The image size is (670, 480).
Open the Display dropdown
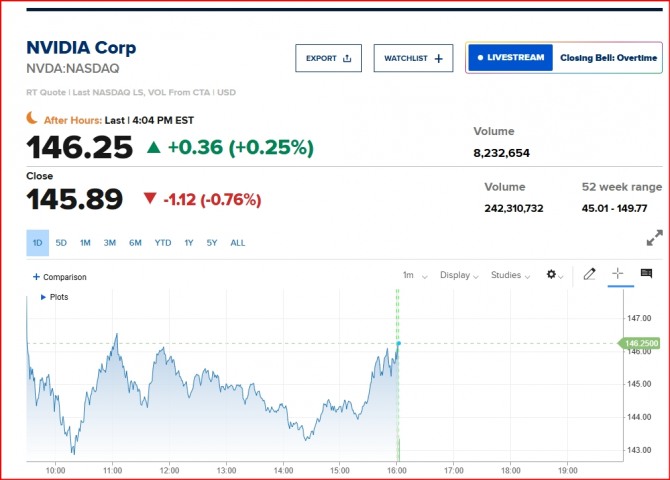pos(459,275)
